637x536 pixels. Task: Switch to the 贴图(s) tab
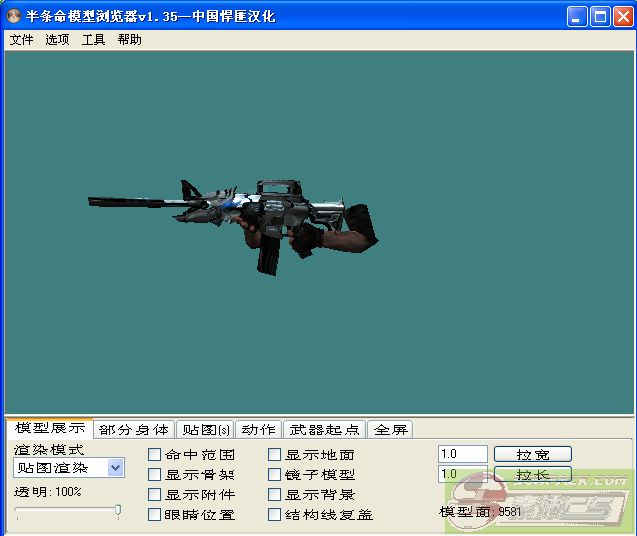tap(206, 430)
